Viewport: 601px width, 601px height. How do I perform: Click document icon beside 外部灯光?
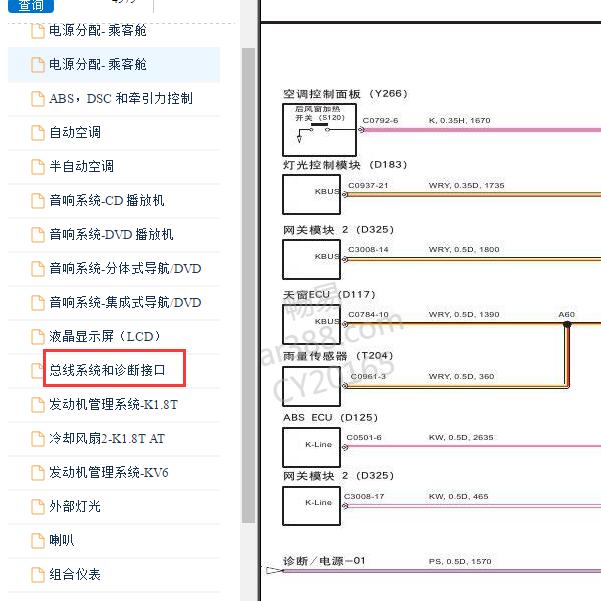(x=38, y=506)
